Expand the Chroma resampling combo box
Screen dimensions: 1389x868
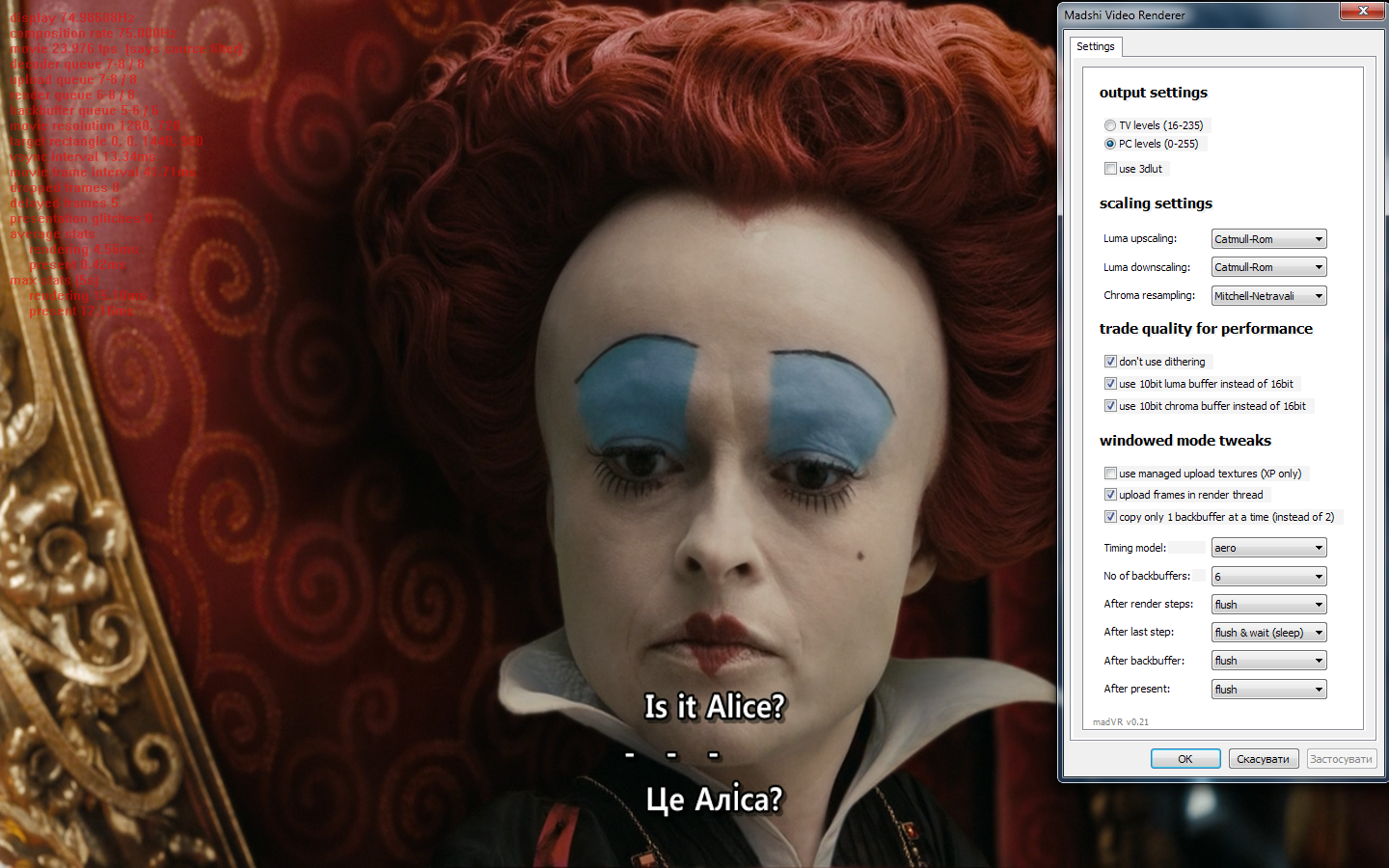pos(1269,296)
